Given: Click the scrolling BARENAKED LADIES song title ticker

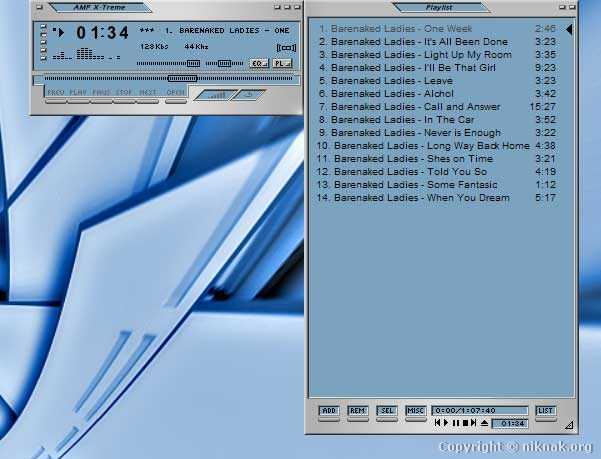Looking at the screenshot, I should pos(215,31).
